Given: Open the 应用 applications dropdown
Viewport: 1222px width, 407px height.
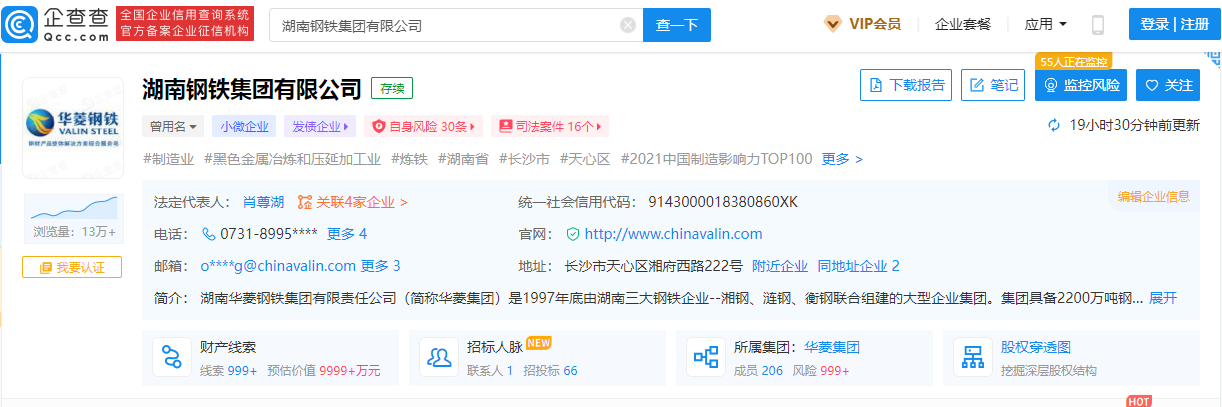Looking at the screenshot, I should coord(1046,24).
